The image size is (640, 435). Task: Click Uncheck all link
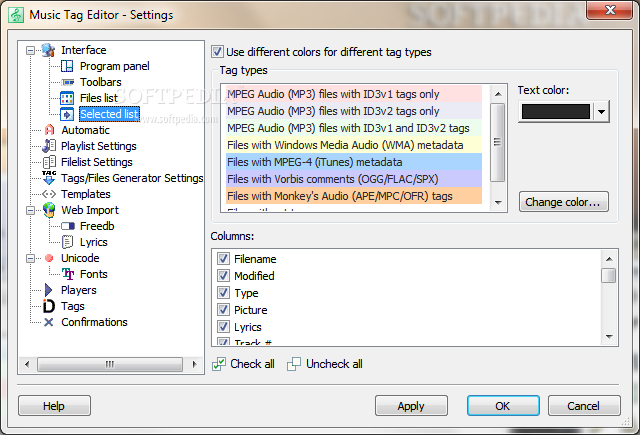[334, 364]
